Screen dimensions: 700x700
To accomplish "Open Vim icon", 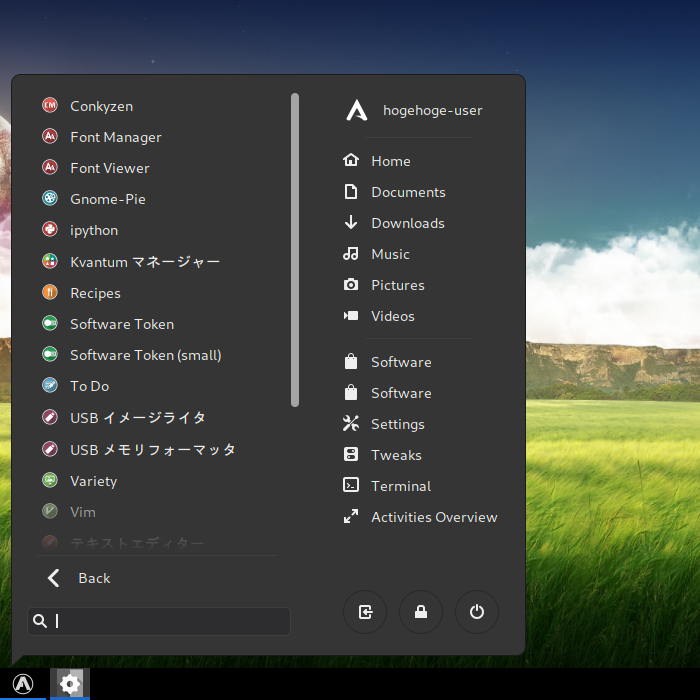I will point(50,511).
